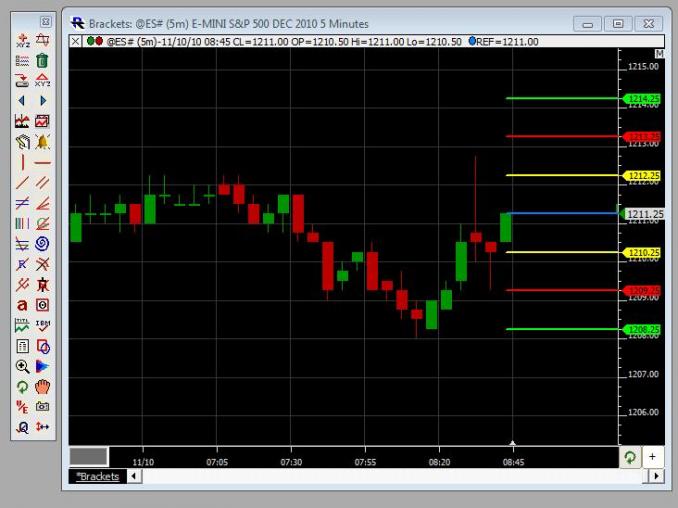Select the vertical line drawing tool

click(22, 162)
